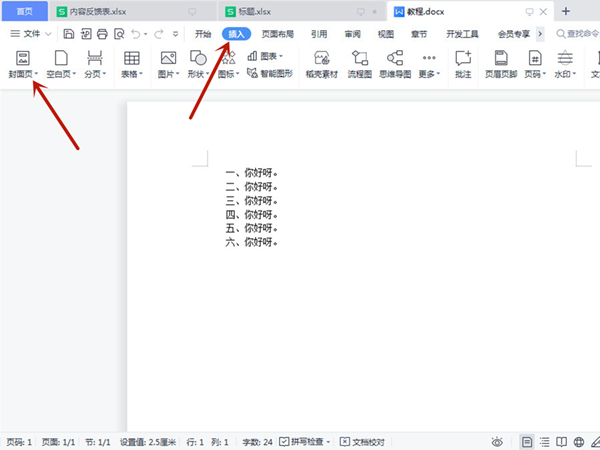Viewport: 600px width, 450px height.
Task: Print the document with the printer icon
Action: click(102, 34)
